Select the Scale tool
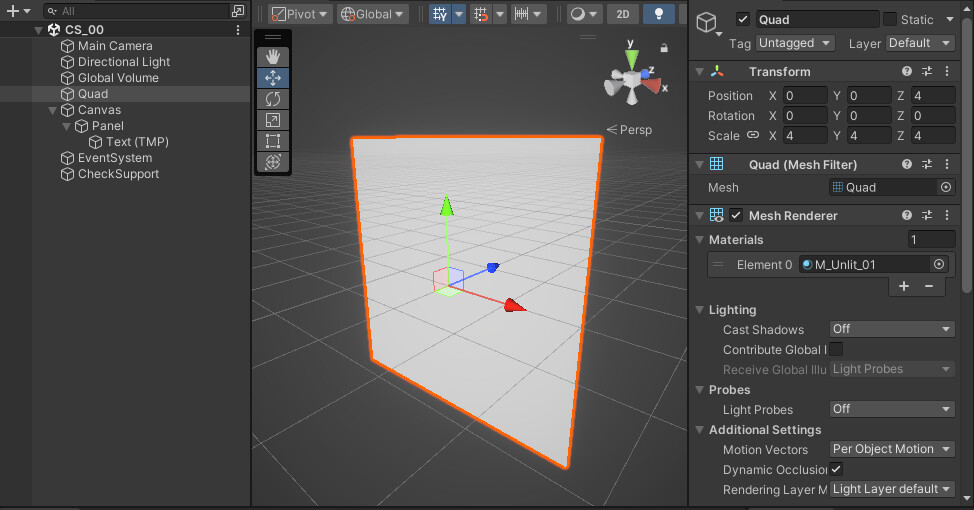Viewport: 974px width, 510px height. [273, 120]
